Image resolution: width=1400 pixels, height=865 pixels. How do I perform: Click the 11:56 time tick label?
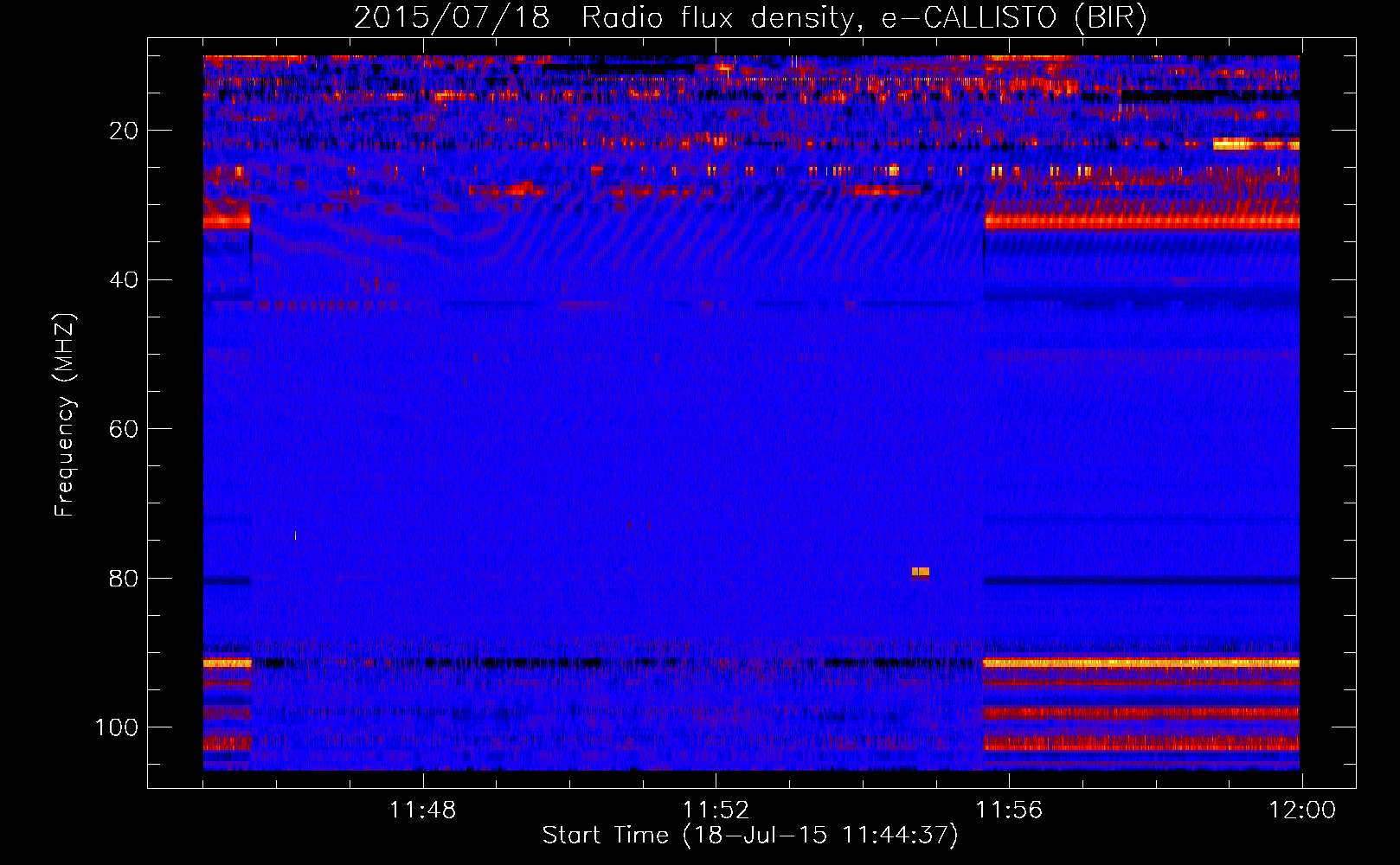pos(1009,811)
